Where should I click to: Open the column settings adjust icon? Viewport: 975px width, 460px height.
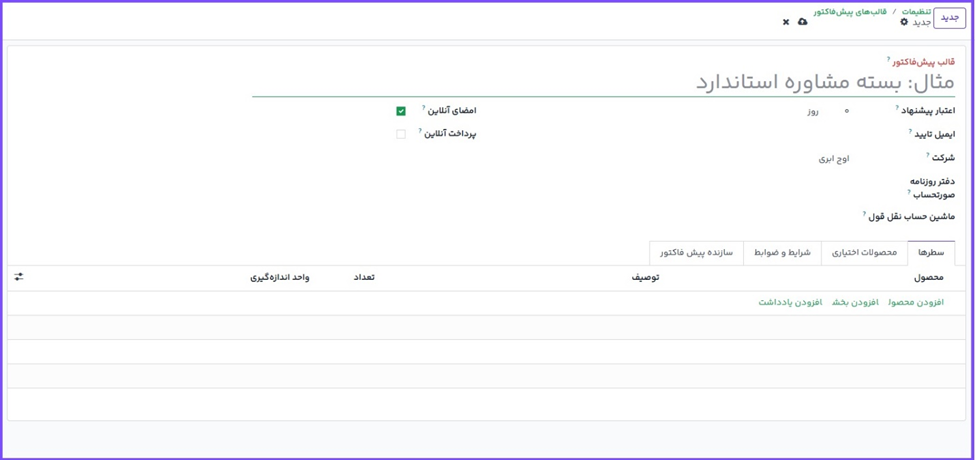(x=19, y=277)
